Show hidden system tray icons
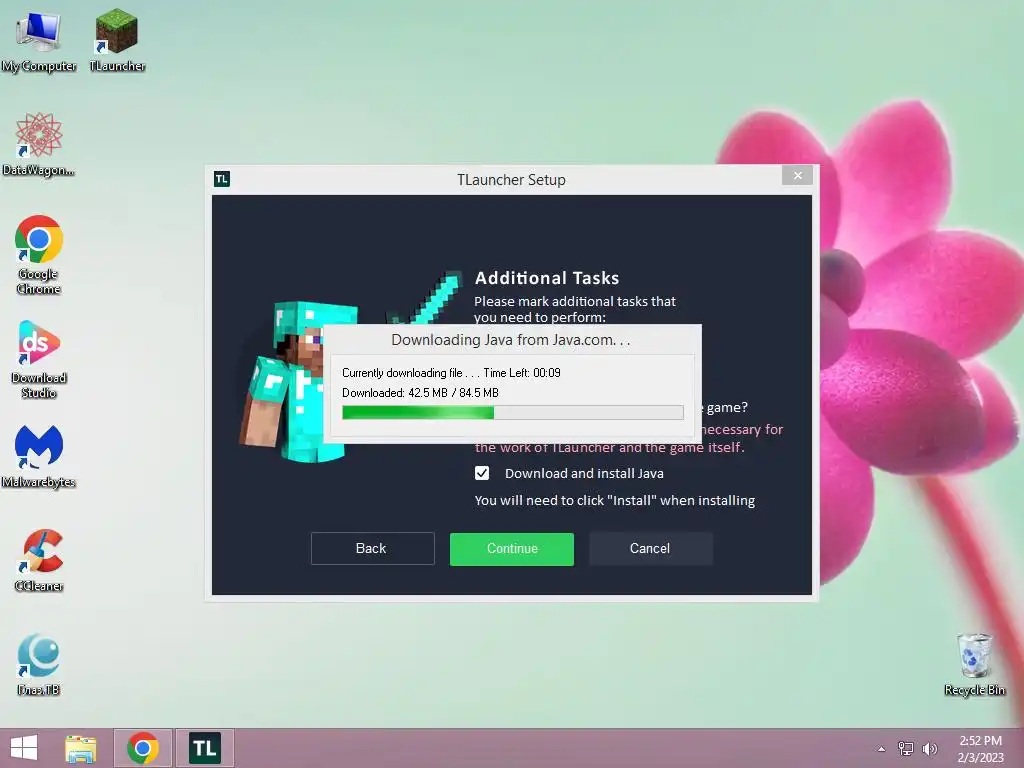This screenshot has height=768, width=1024. click(882, 749)
